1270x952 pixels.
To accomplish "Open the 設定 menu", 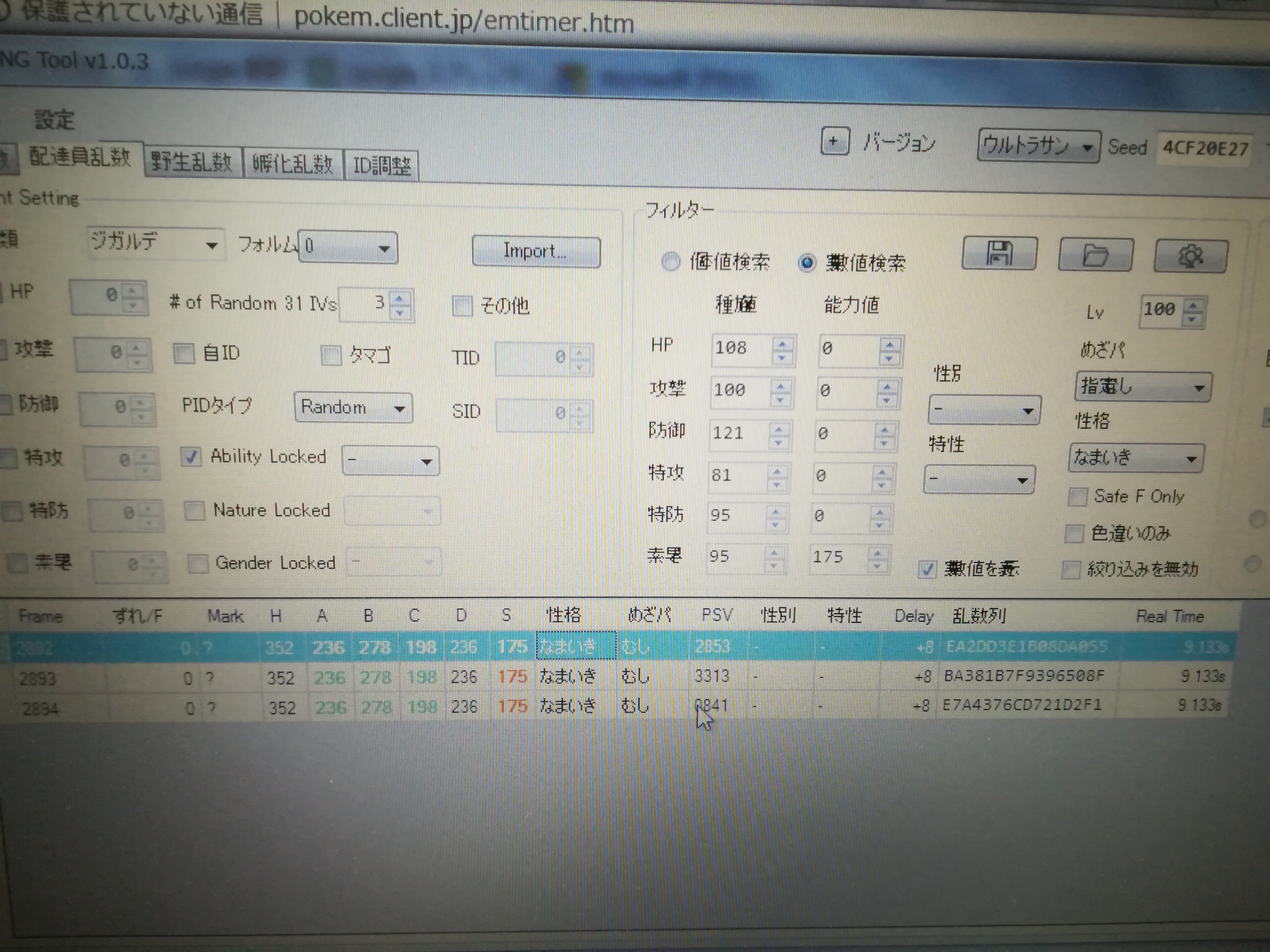I will click(x=54, y=120).
